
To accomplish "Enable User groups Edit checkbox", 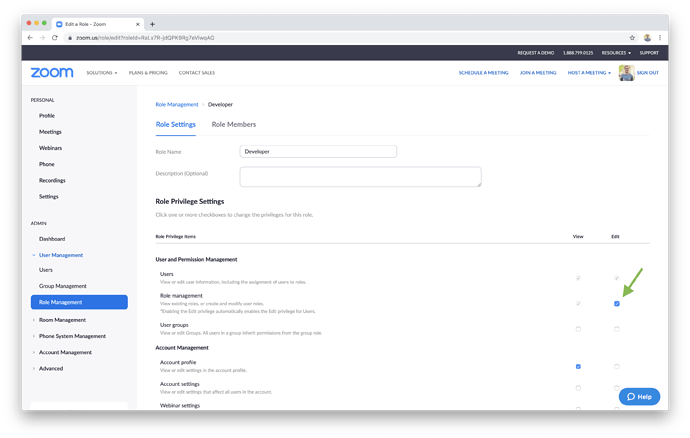I will pyautogui.click(x=617, y=329).
